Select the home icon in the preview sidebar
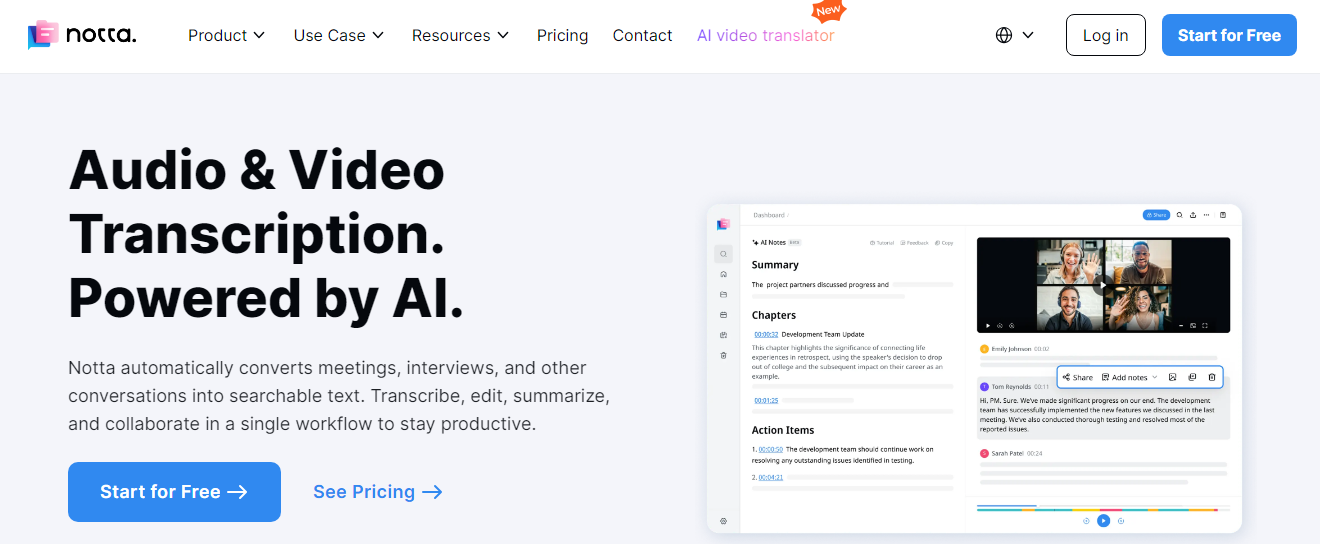Screen dimensions: 1320x544 click(x=723, y=274)
